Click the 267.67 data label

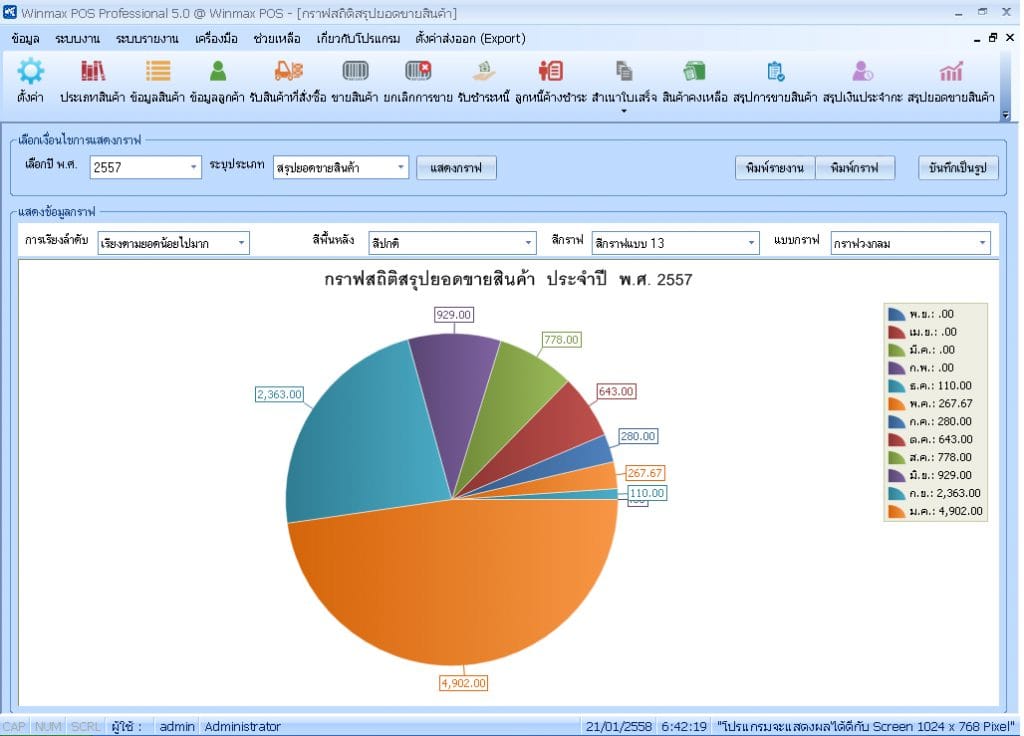click(x=645, y=473)
